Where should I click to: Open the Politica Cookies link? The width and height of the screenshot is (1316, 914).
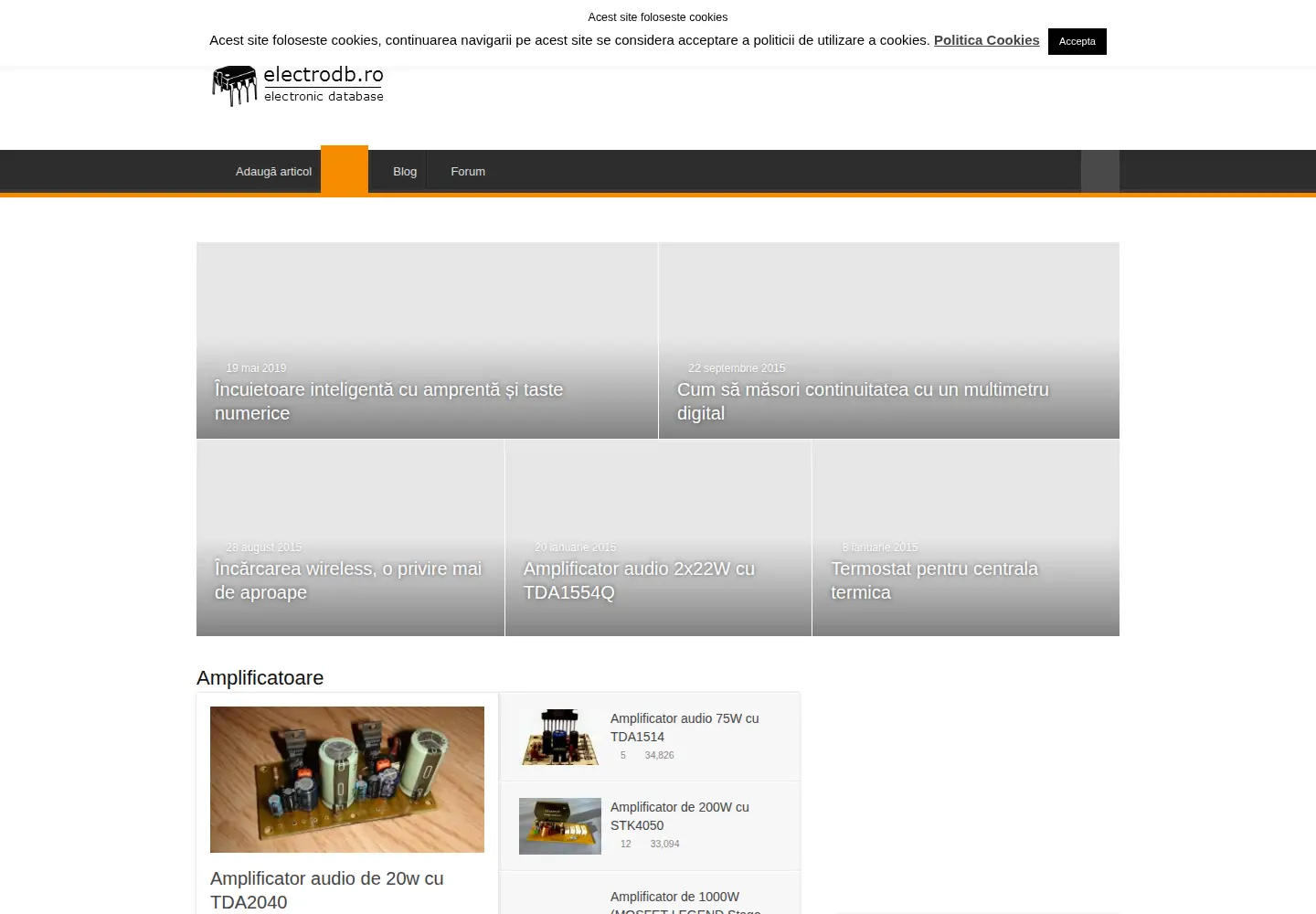[986, 40]
